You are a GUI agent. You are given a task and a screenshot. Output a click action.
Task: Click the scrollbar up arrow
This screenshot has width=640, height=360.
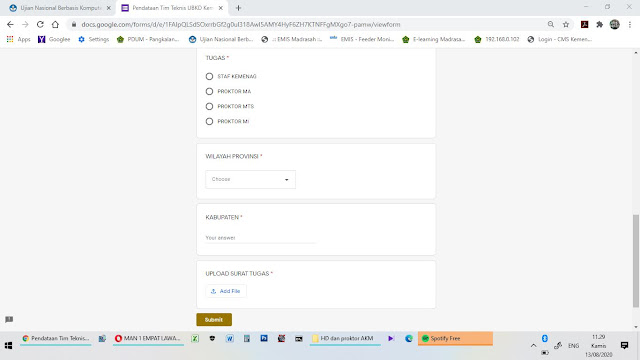pyautogui.click(x=636, y=53)
